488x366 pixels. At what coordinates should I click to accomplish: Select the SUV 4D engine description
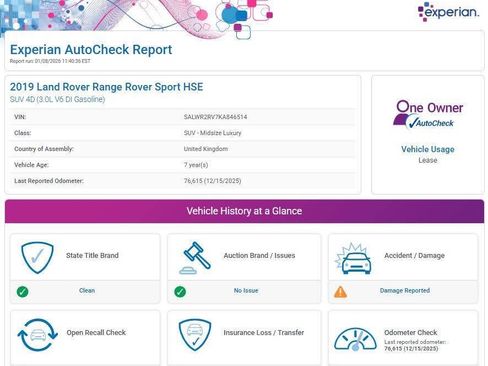(57, 99)
